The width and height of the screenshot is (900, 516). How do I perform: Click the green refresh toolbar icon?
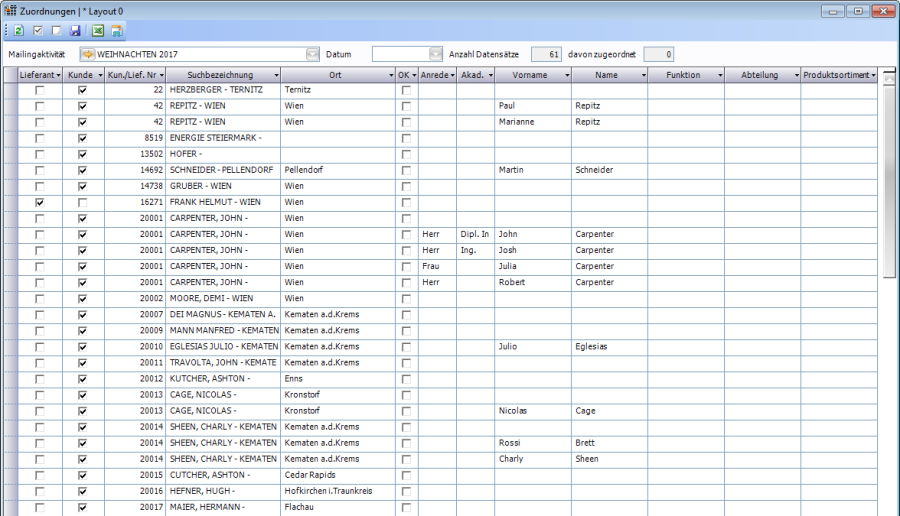19,31
